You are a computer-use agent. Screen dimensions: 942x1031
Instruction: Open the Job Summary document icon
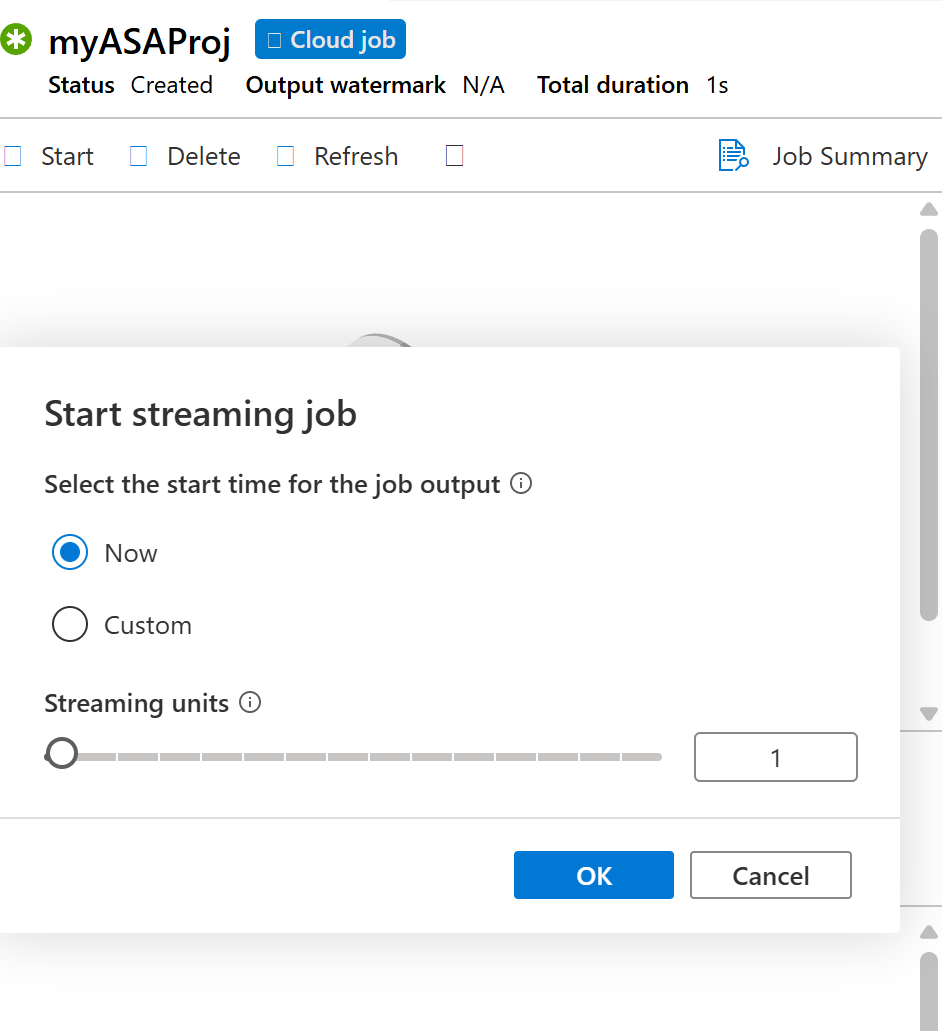(x=733, y=156)
